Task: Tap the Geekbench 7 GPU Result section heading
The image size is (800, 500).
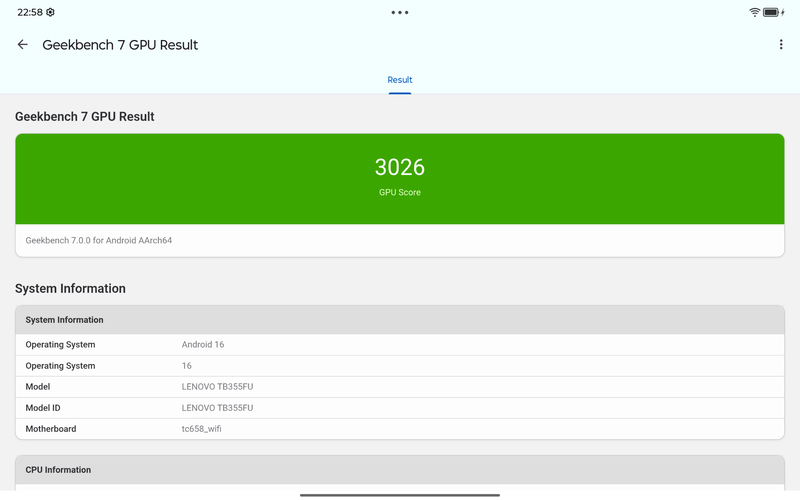Action: click(x=85, y=116)
